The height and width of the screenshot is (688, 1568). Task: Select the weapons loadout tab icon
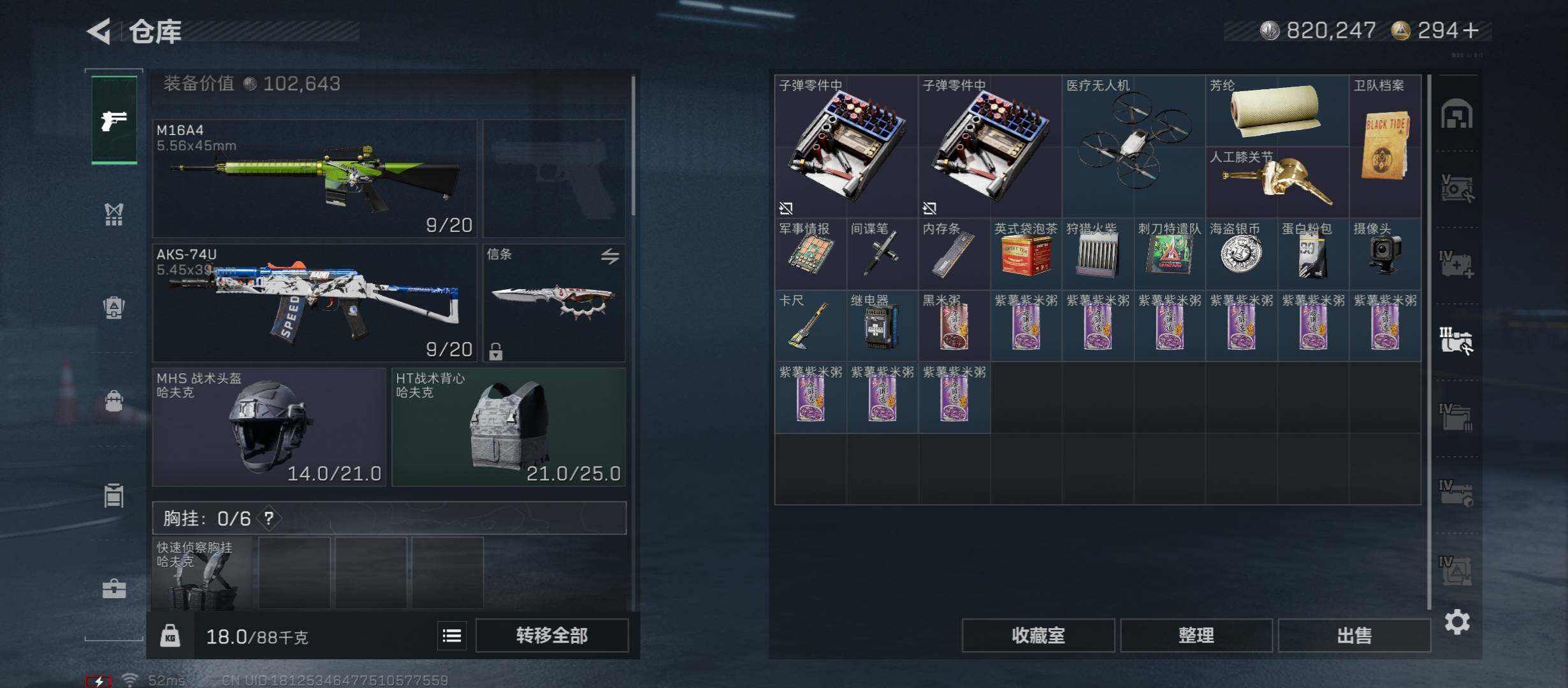(x=114, y=120)
